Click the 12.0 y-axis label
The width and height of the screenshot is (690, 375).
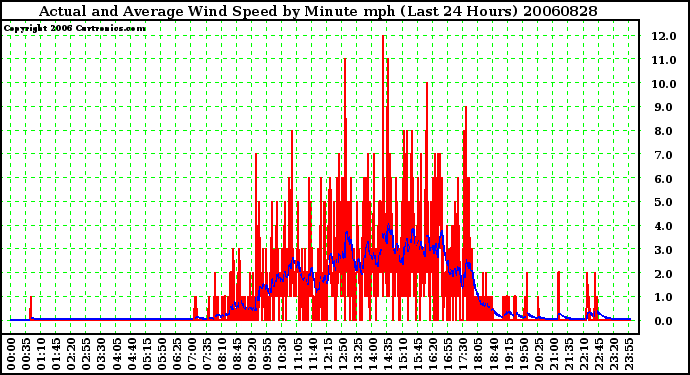point(664,36)
